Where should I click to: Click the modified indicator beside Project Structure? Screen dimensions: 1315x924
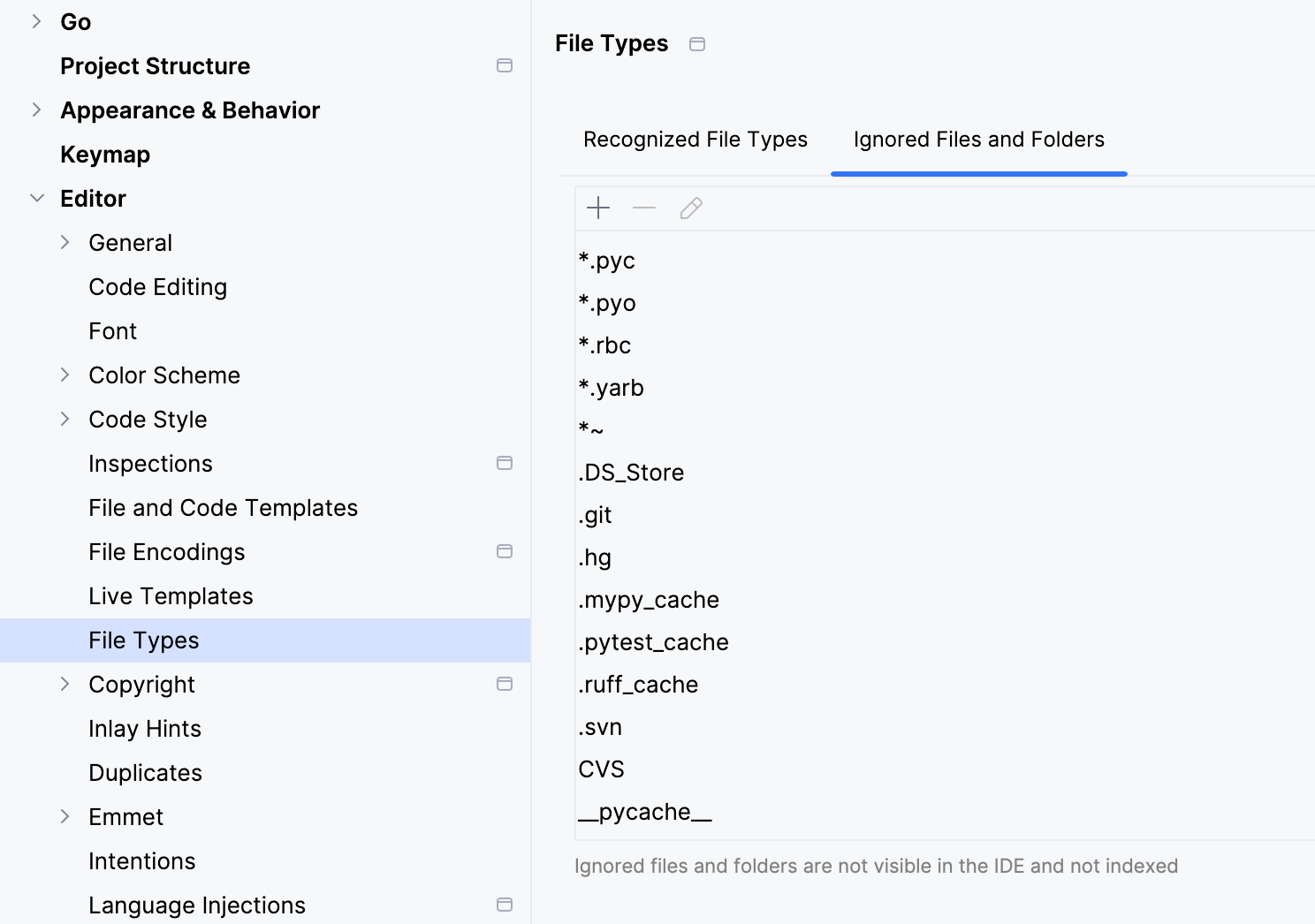tap(505, 64)
